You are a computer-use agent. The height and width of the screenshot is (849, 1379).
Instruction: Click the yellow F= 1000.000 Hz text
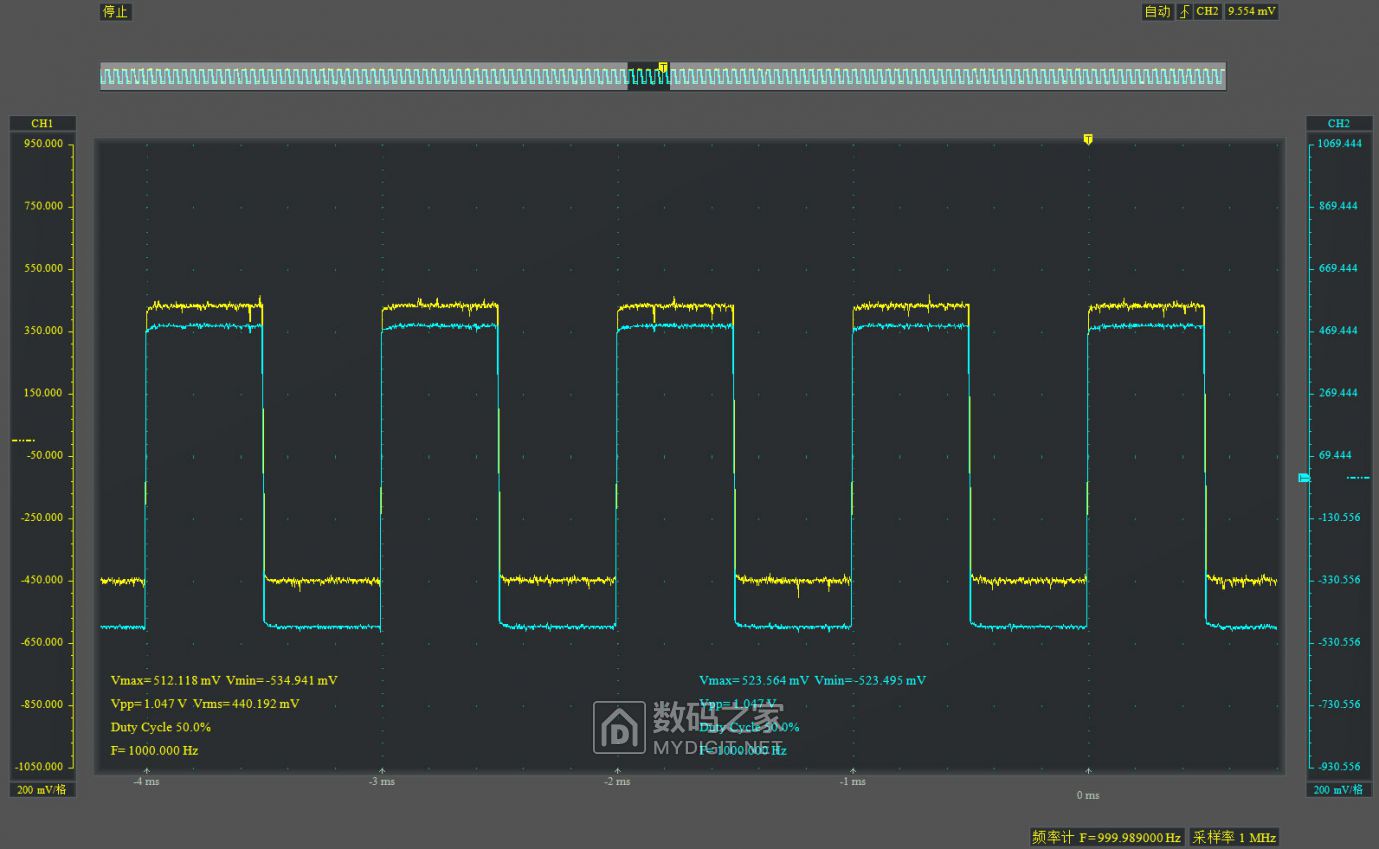[154, 750]
